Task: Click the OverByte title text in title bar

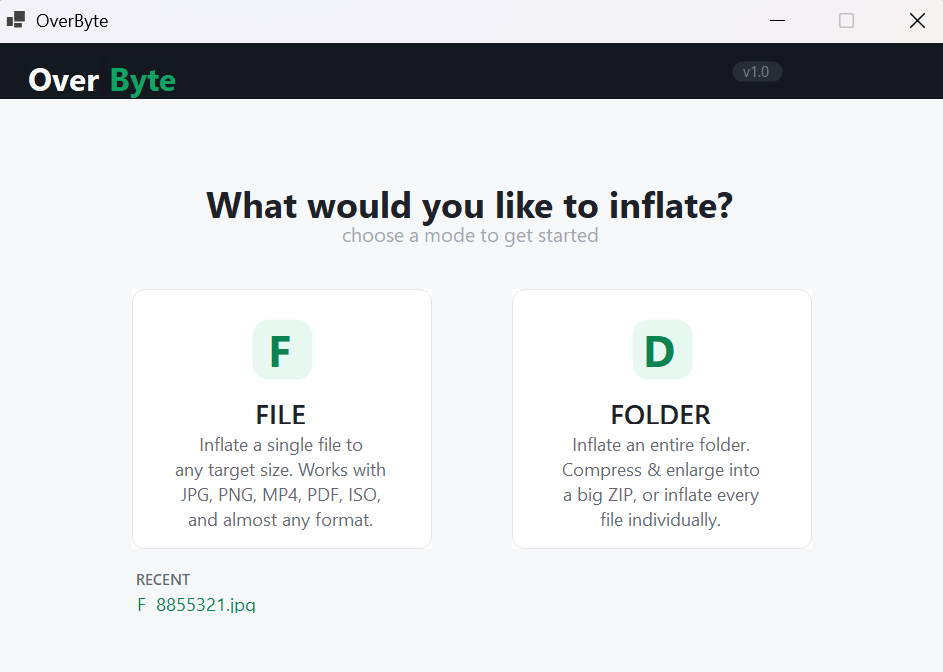Action: click(x=72, y=20)
